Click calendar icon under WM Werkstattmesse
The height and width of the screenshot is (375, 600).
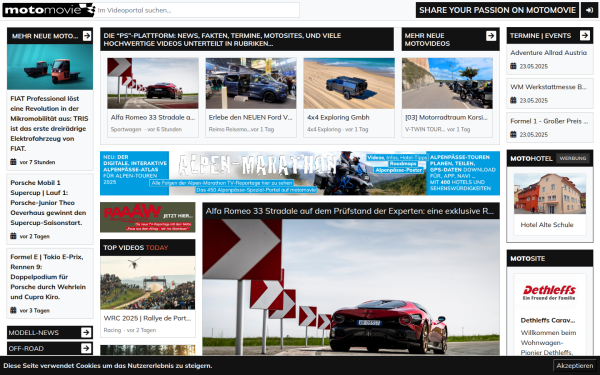coord(513,100)
